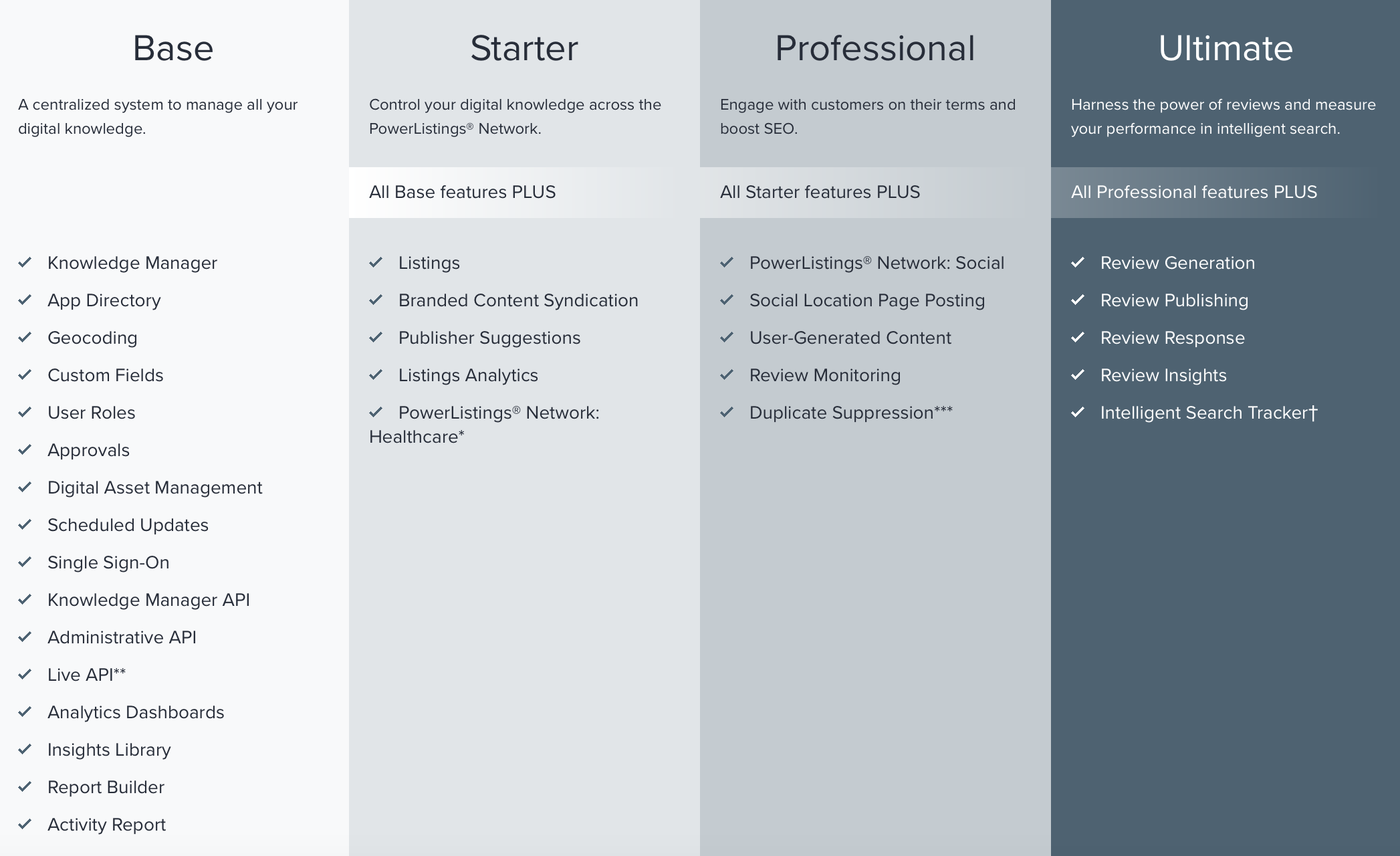The height and width of the screenshot is (856, 1400).
Task: Click the Report Builder feature text
Action: click(106, 787)
